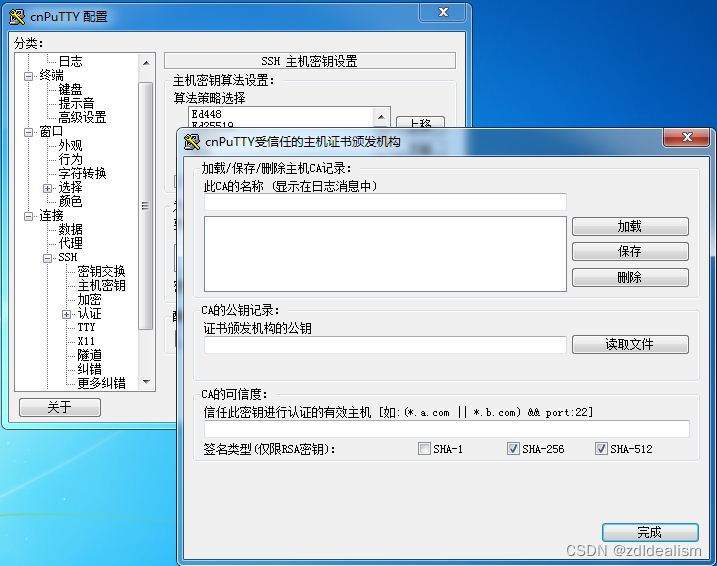Image resolution: width=717 pixels, height=566 pixels.
Task: Select 代理 in the category tree
Action: (x=70, y=244)
